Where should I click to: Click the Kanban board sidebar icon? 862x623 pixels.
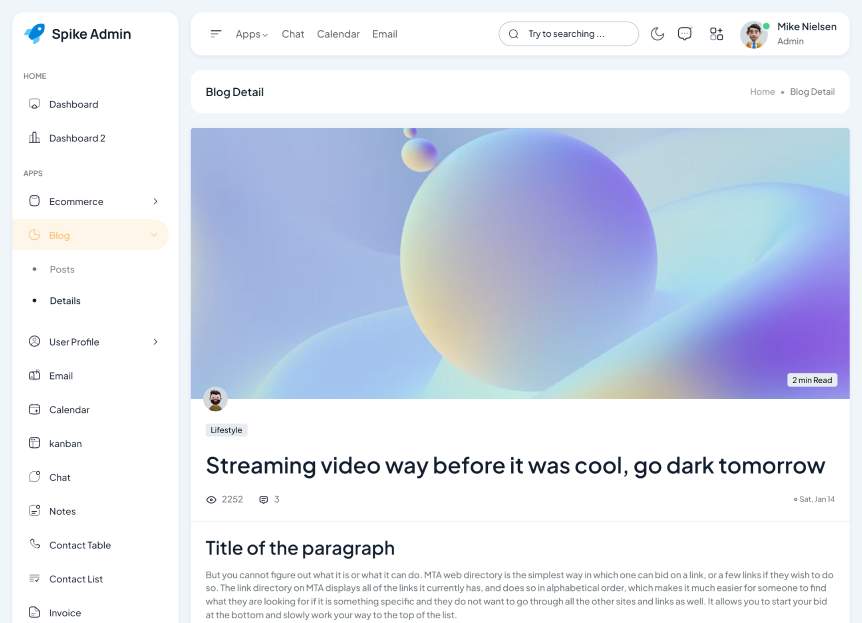35,443
